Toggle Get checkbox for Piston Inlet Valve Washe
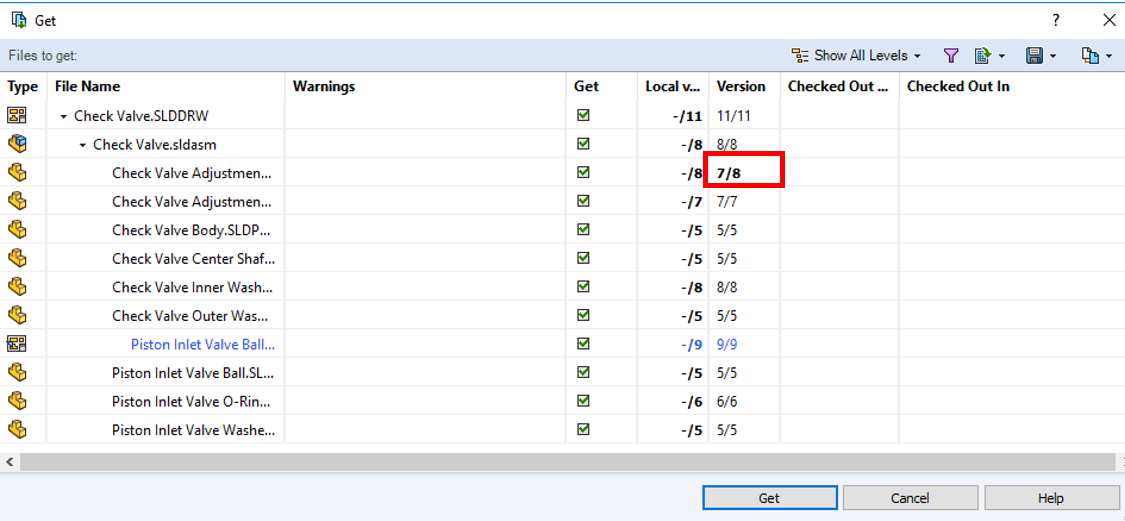 [583, 429]
